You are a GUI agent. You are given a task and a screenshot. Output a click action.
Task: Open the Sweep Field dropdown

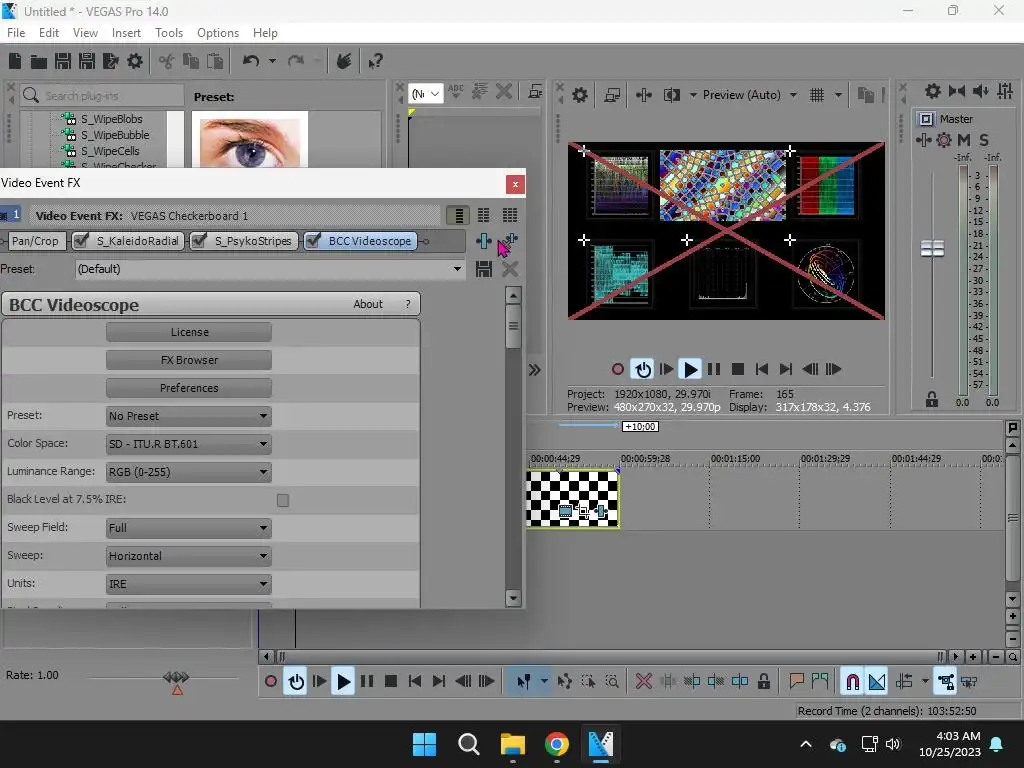point(189,528)
